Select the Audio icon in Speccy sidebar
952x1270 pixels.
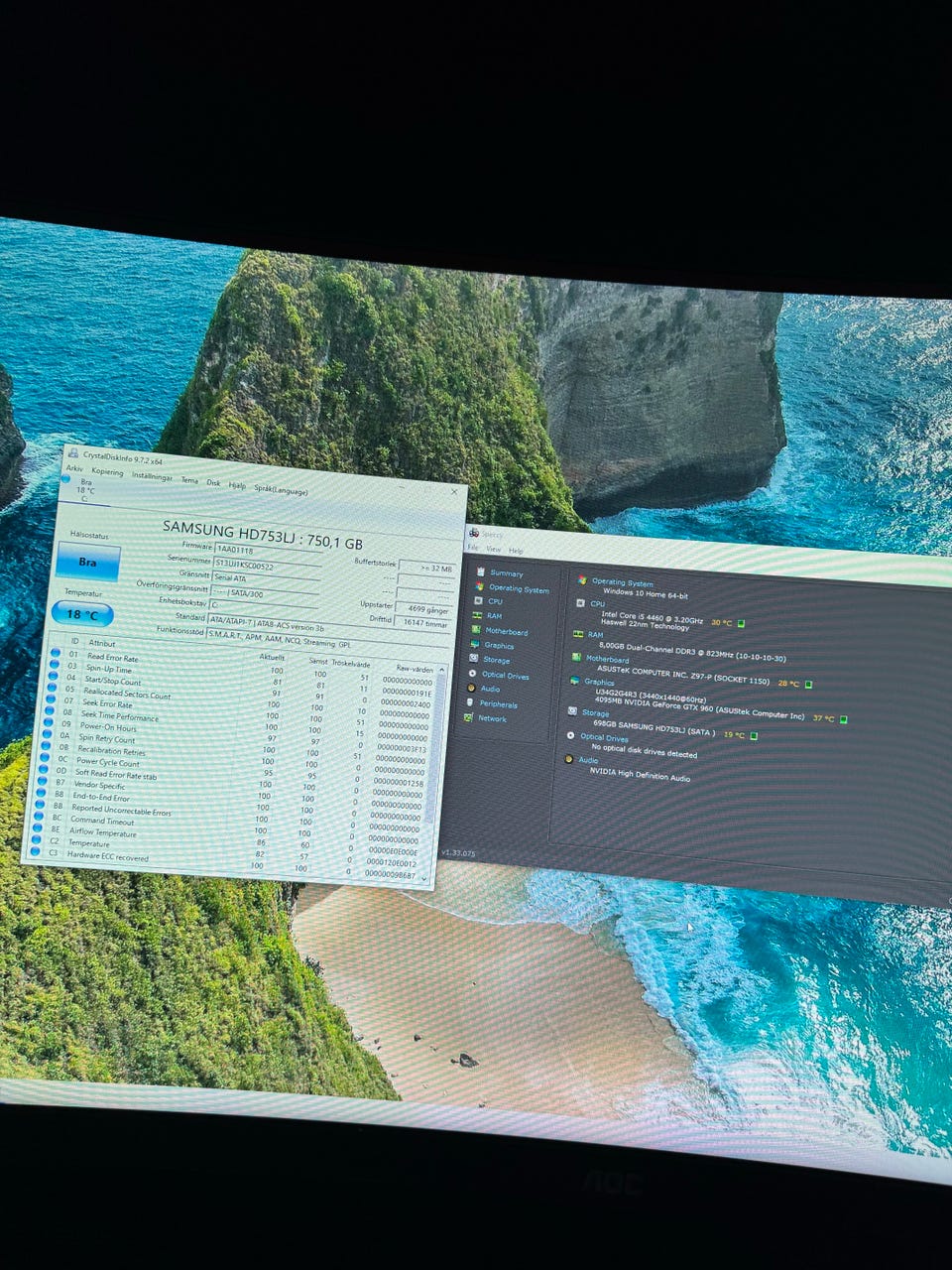click(x=471, y=688)
